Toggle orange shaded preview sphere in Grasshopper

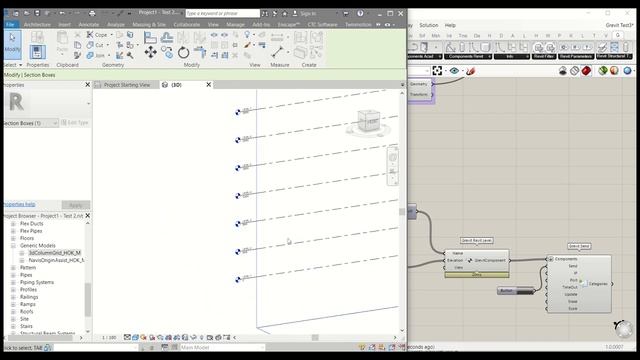coord(614,71)
